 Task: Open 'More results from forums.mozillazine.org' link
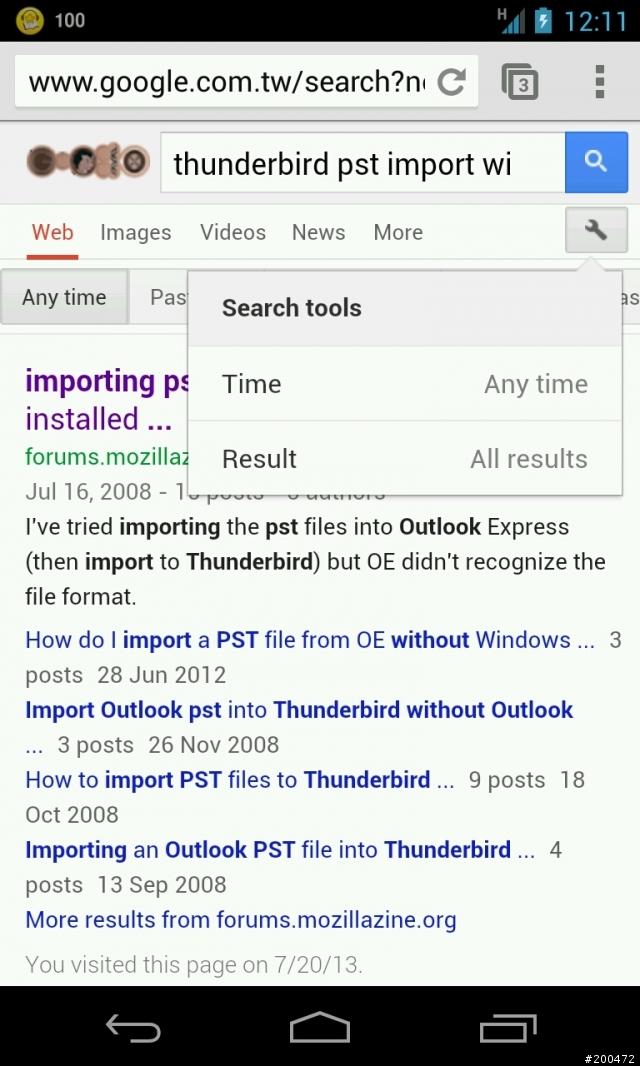click(x=241, y=920)
